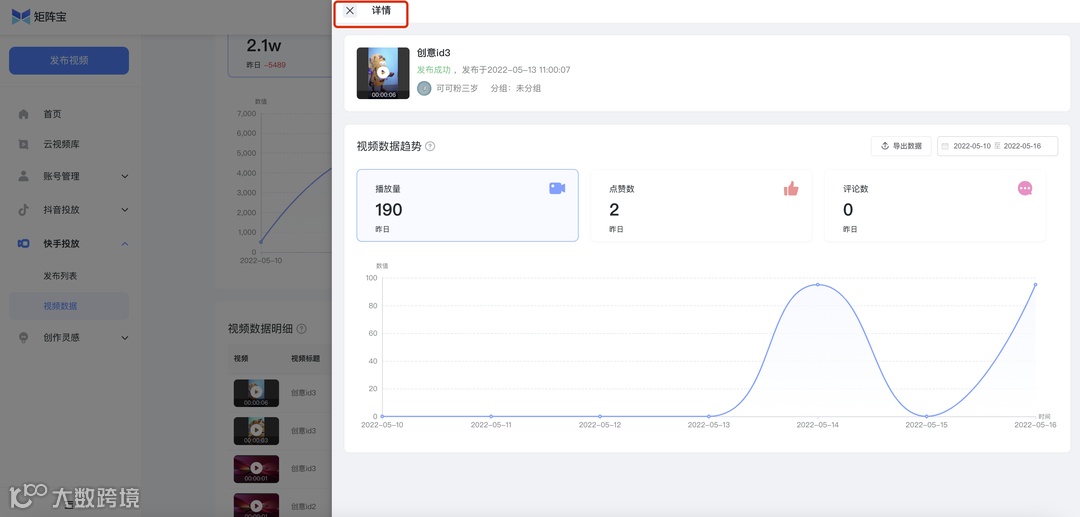Play the 创意id3 video thumbnail in details
1080x517 pixels.
click(x=383, y=73)
